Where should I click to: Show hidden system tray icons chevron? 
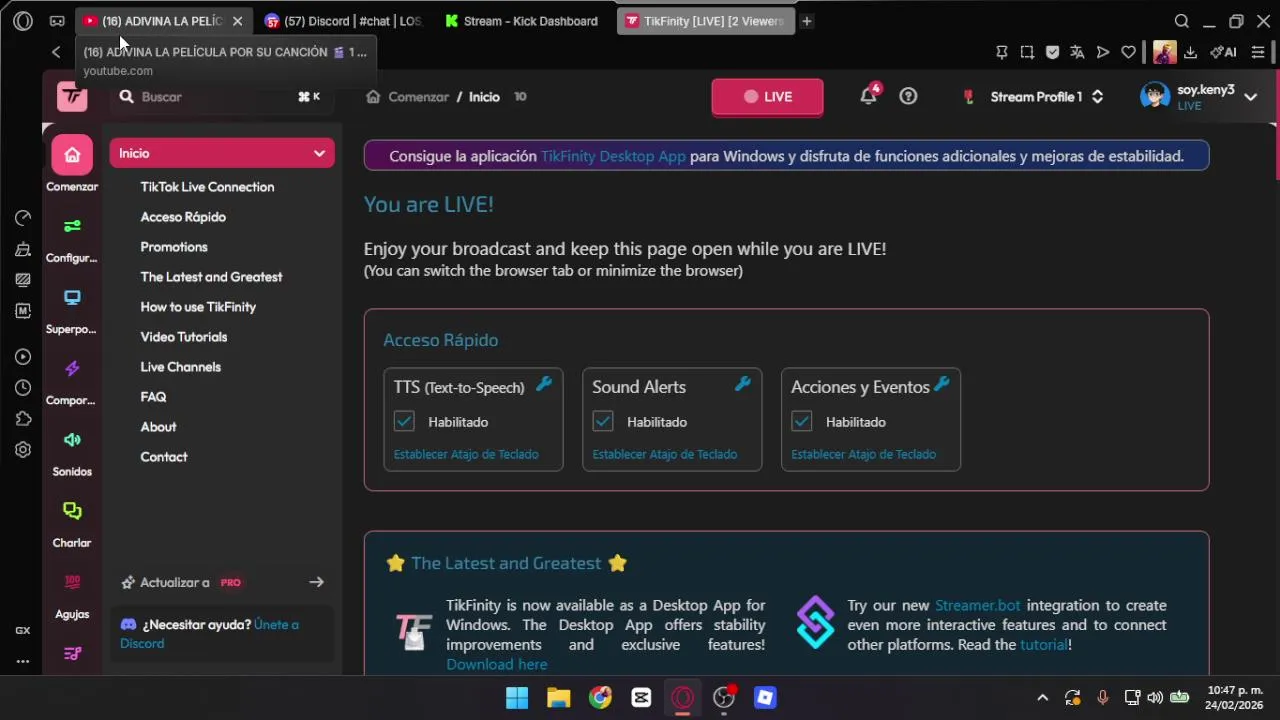(x=1042, y=698)
